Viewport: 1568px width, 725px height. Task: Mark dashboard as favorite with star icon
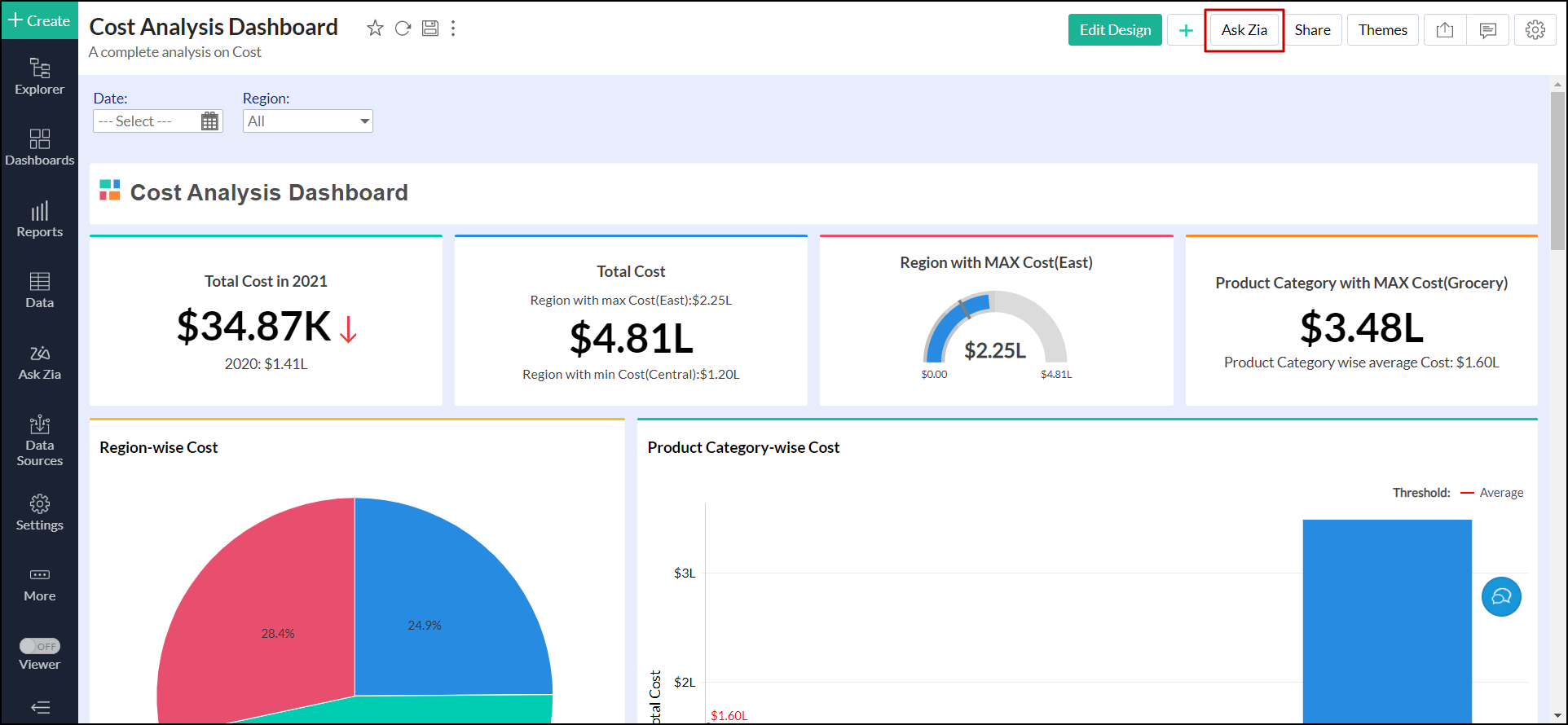(x=375, y=29)
